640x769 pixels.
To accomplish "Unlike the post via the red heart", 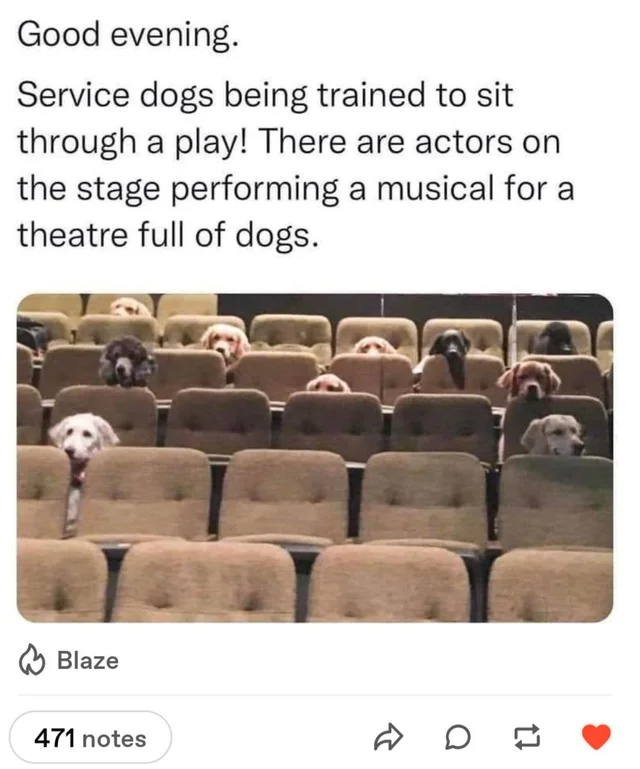I will [x=596, y=737].
